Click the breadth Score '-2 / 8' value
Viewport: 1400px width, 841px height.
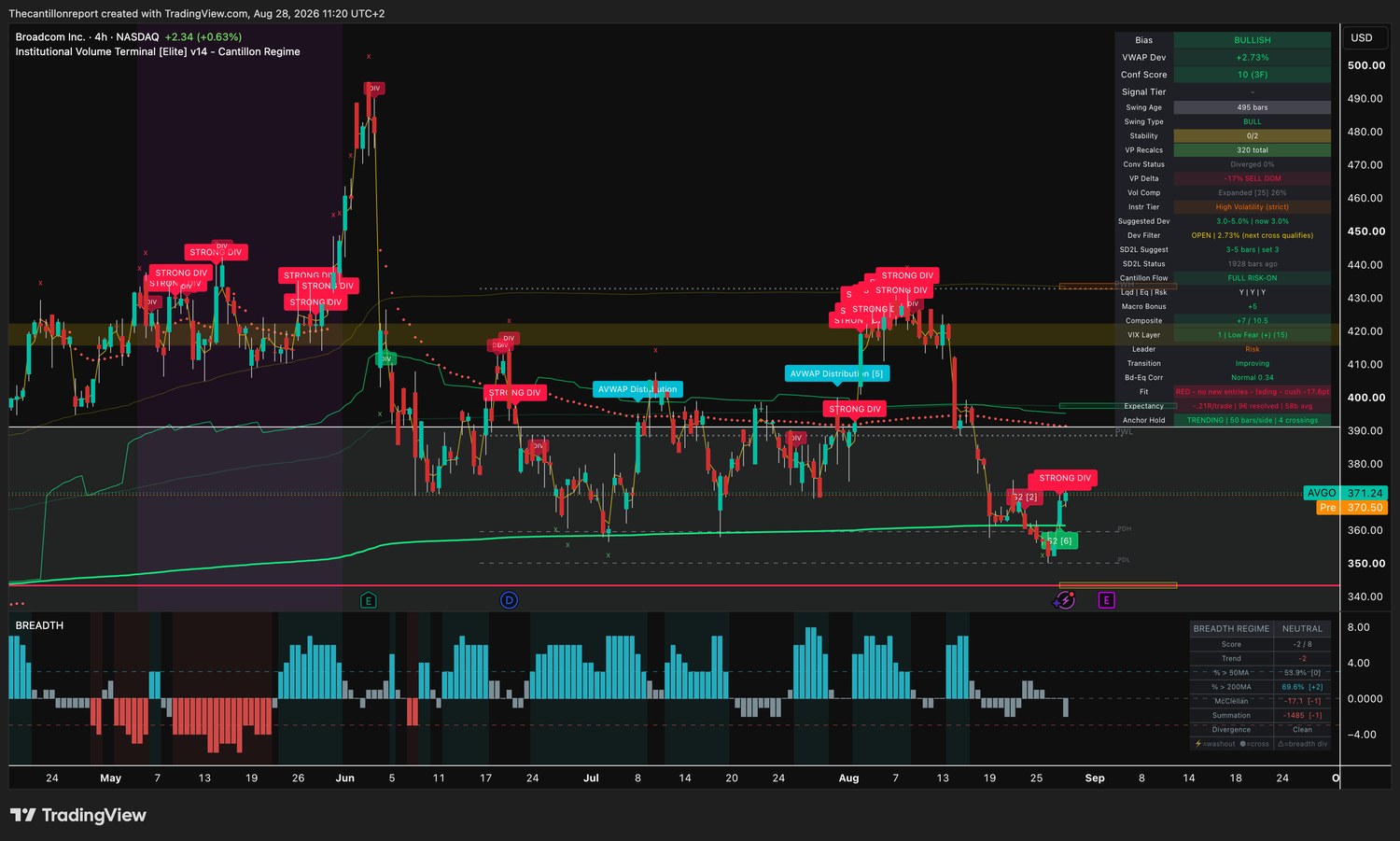pos(1302,644)
